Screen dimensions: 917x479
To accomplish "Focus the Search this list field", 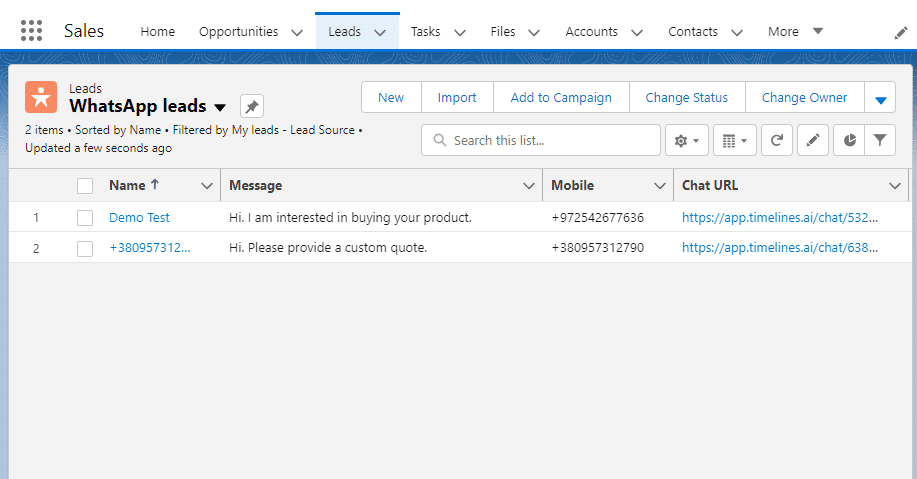I will point(541,140).
